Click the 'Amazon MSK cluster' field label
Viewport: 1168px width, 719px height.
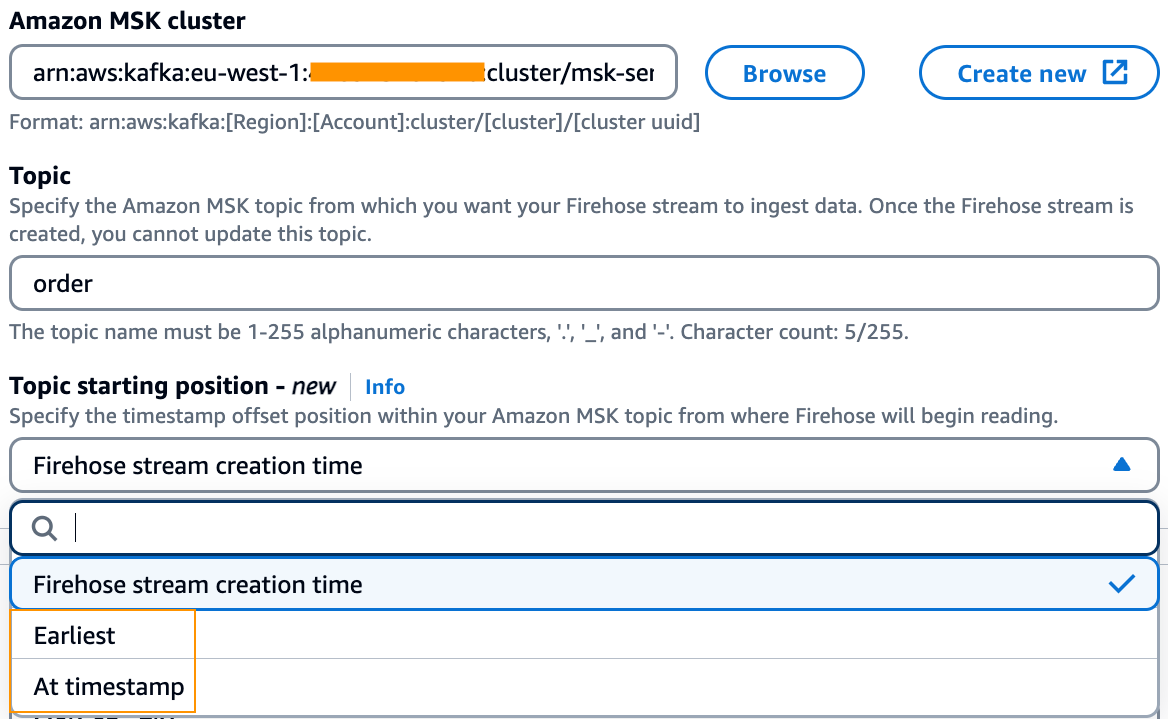(127, 21)
